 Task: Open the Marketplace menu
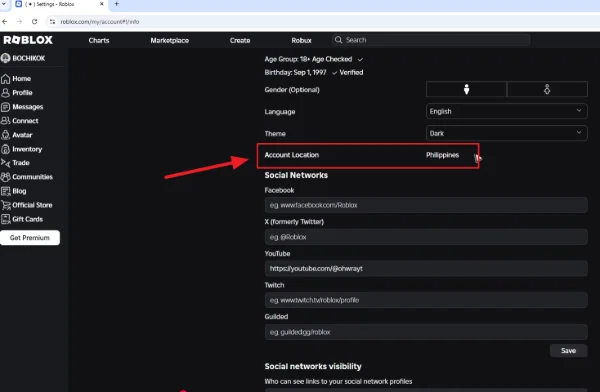(x=170, y=40)
